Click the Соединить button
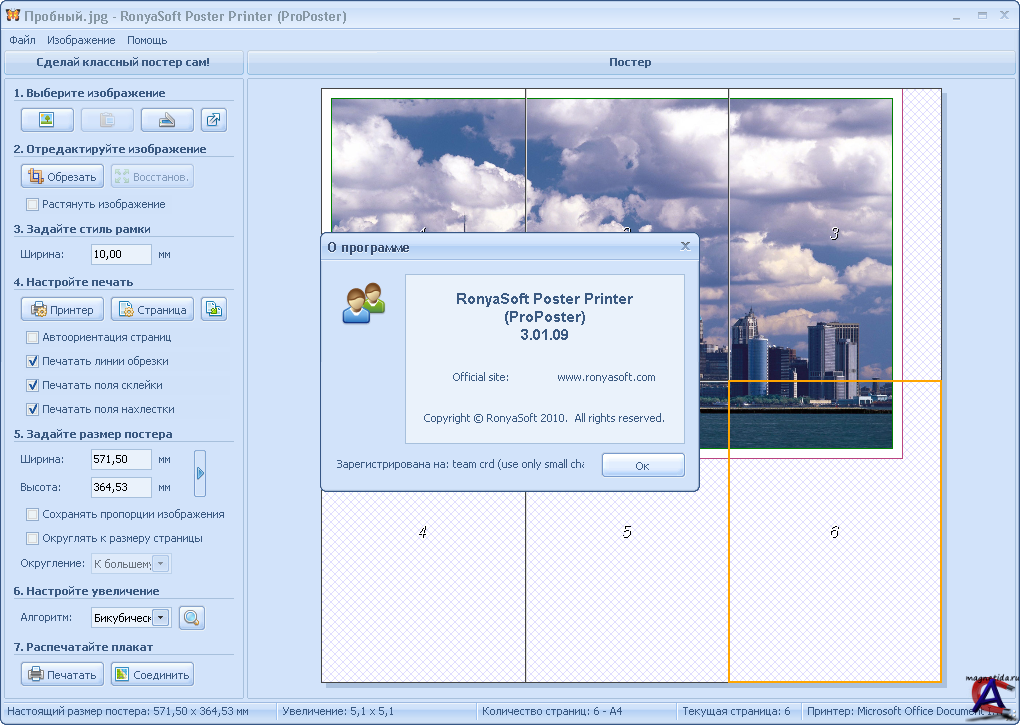This screenshot has width=1020, height=725. [151, 674]
